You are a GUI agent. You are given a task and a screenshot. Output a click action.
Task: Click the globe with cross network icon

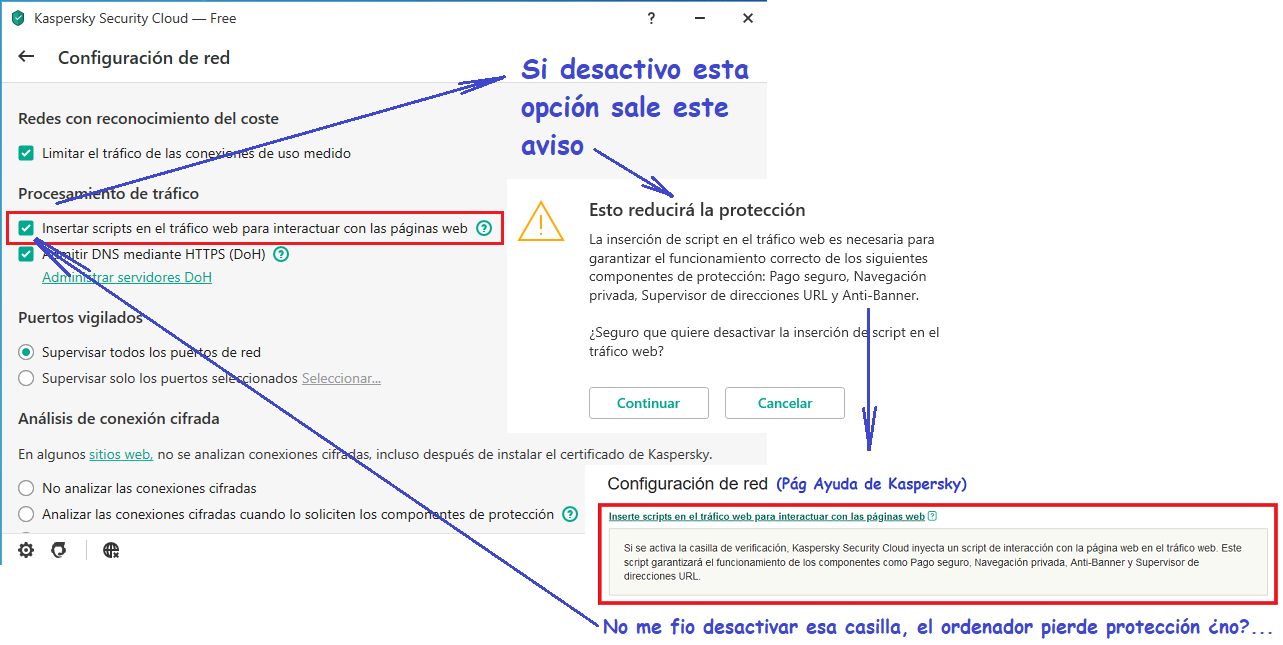pyautogui.click(x=111, y=550)
